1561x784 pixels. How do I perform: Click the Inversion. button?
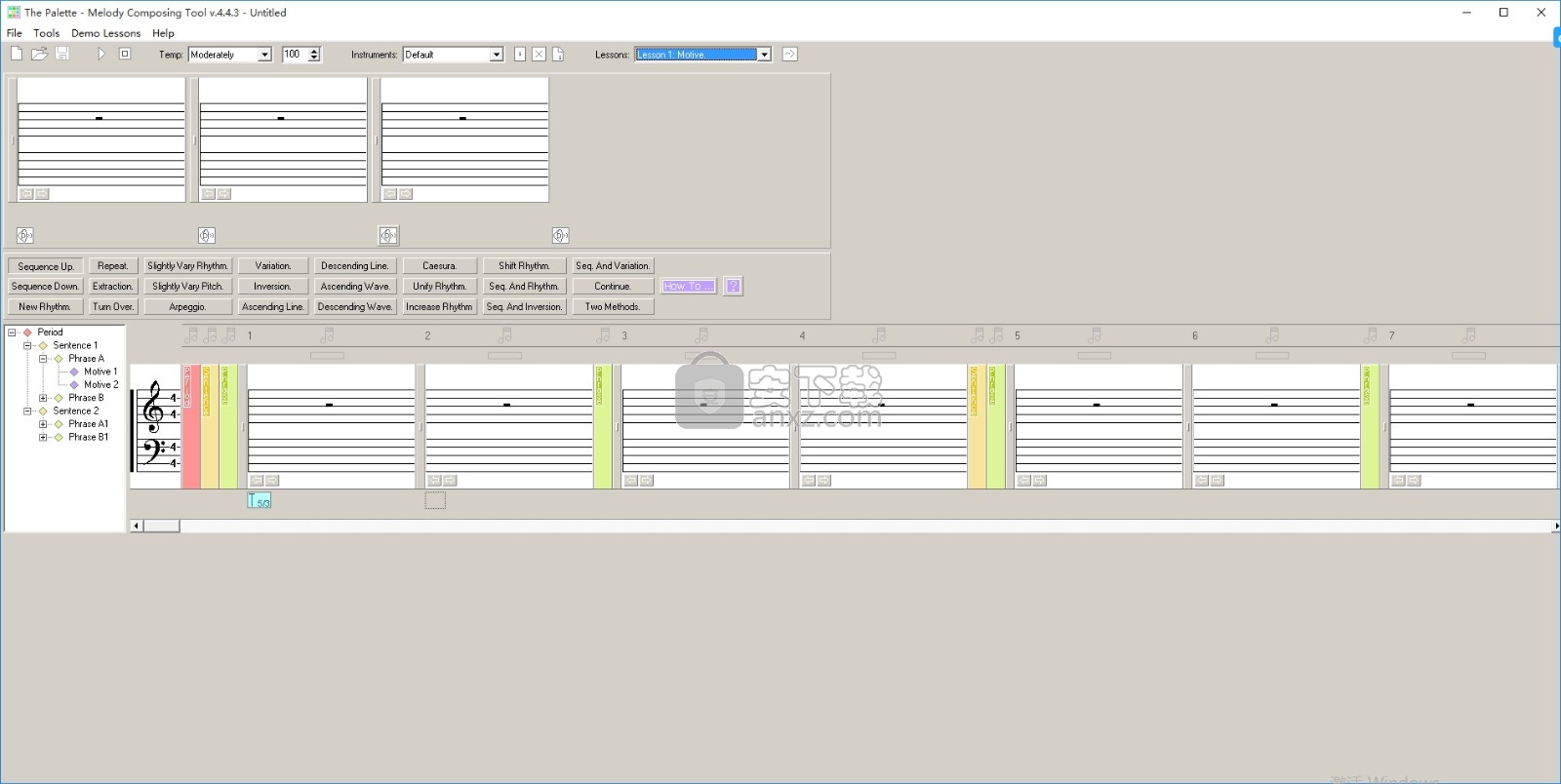(273, 287)
